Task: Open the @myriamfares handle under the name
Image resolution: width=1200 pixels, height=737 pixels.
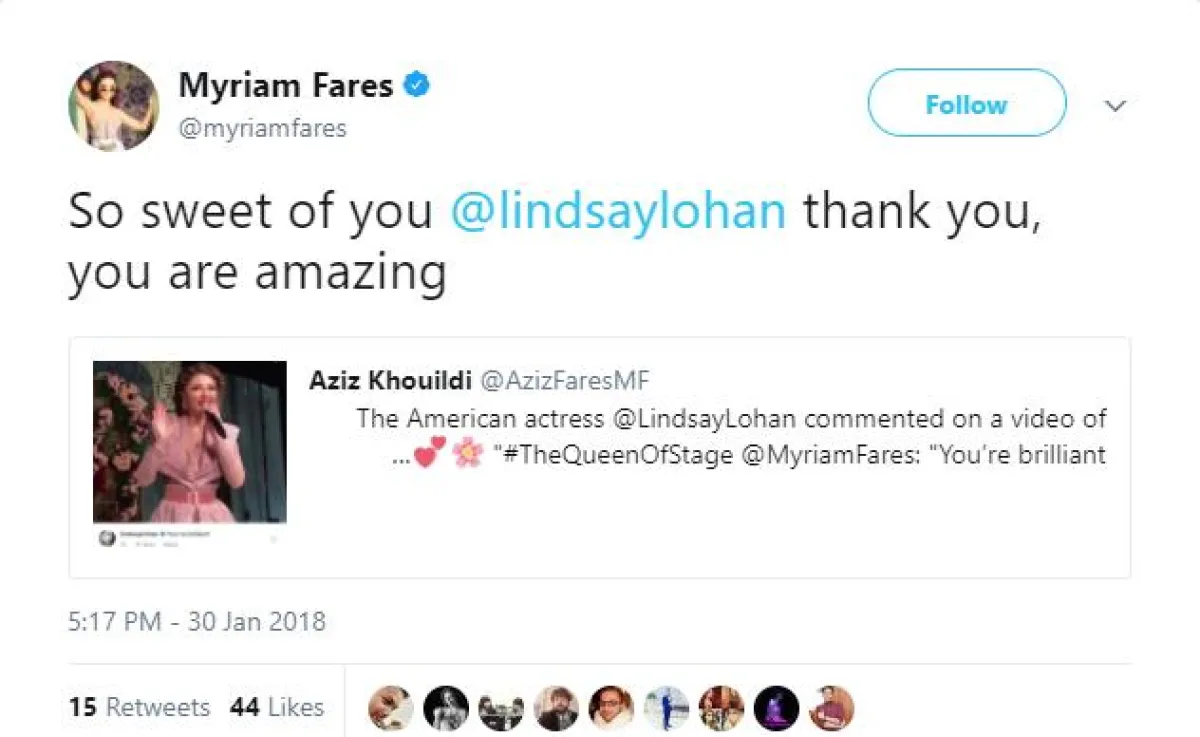Action: 263,129
